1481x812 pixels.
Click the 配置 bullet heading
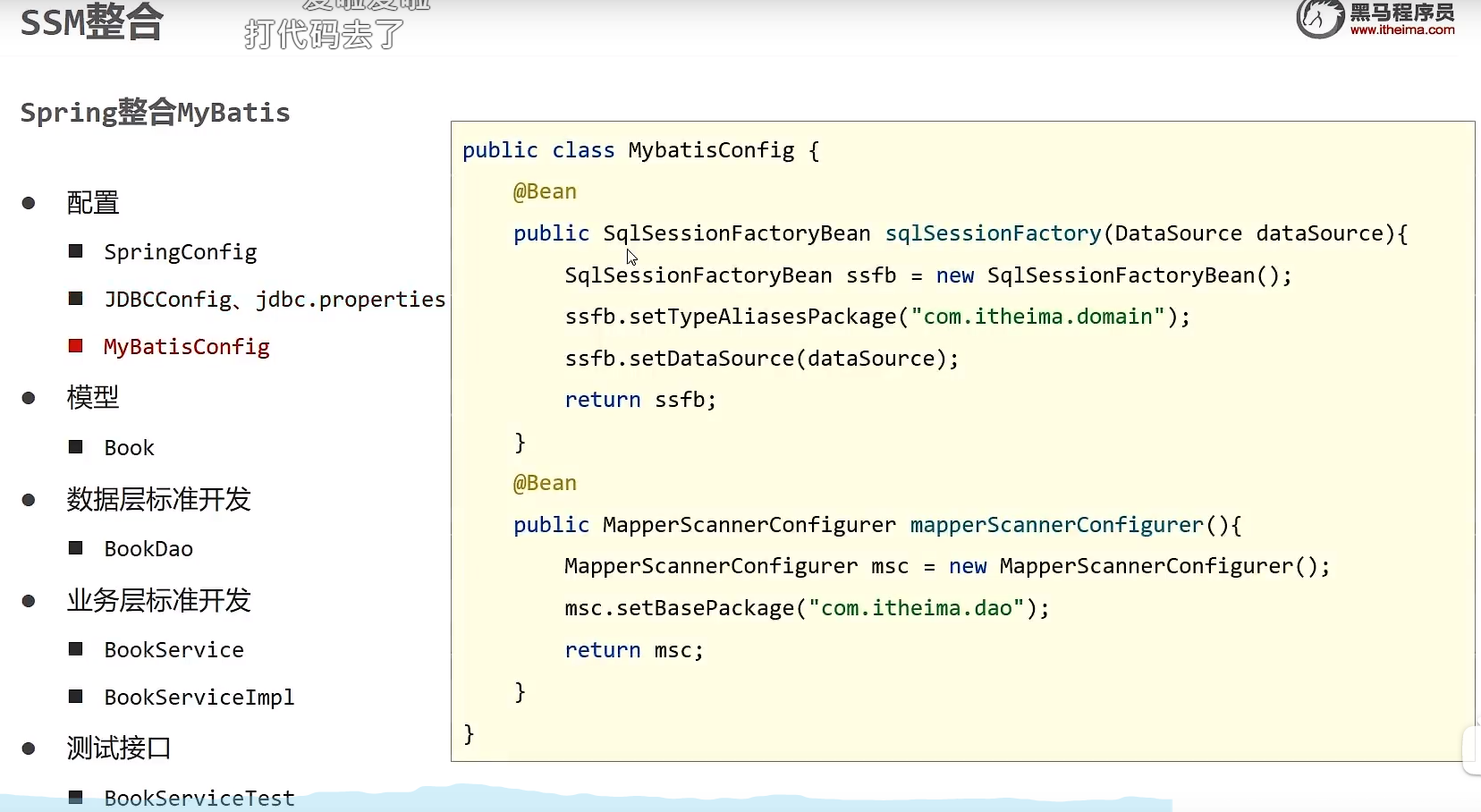(x=93, y=203)
